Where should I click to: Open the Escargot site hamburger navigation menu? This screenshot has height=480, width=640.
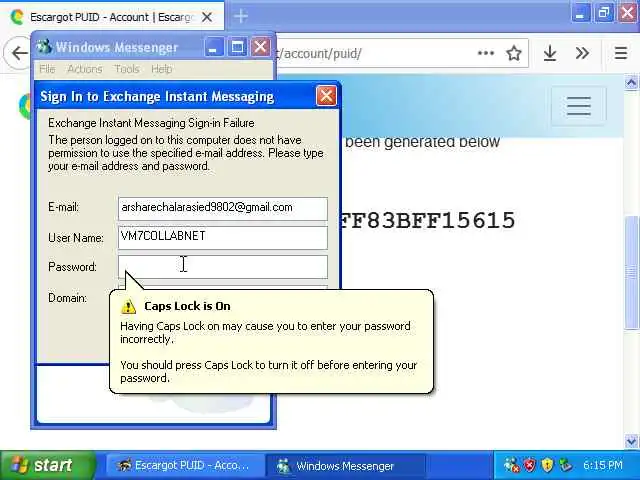[578, 106]
